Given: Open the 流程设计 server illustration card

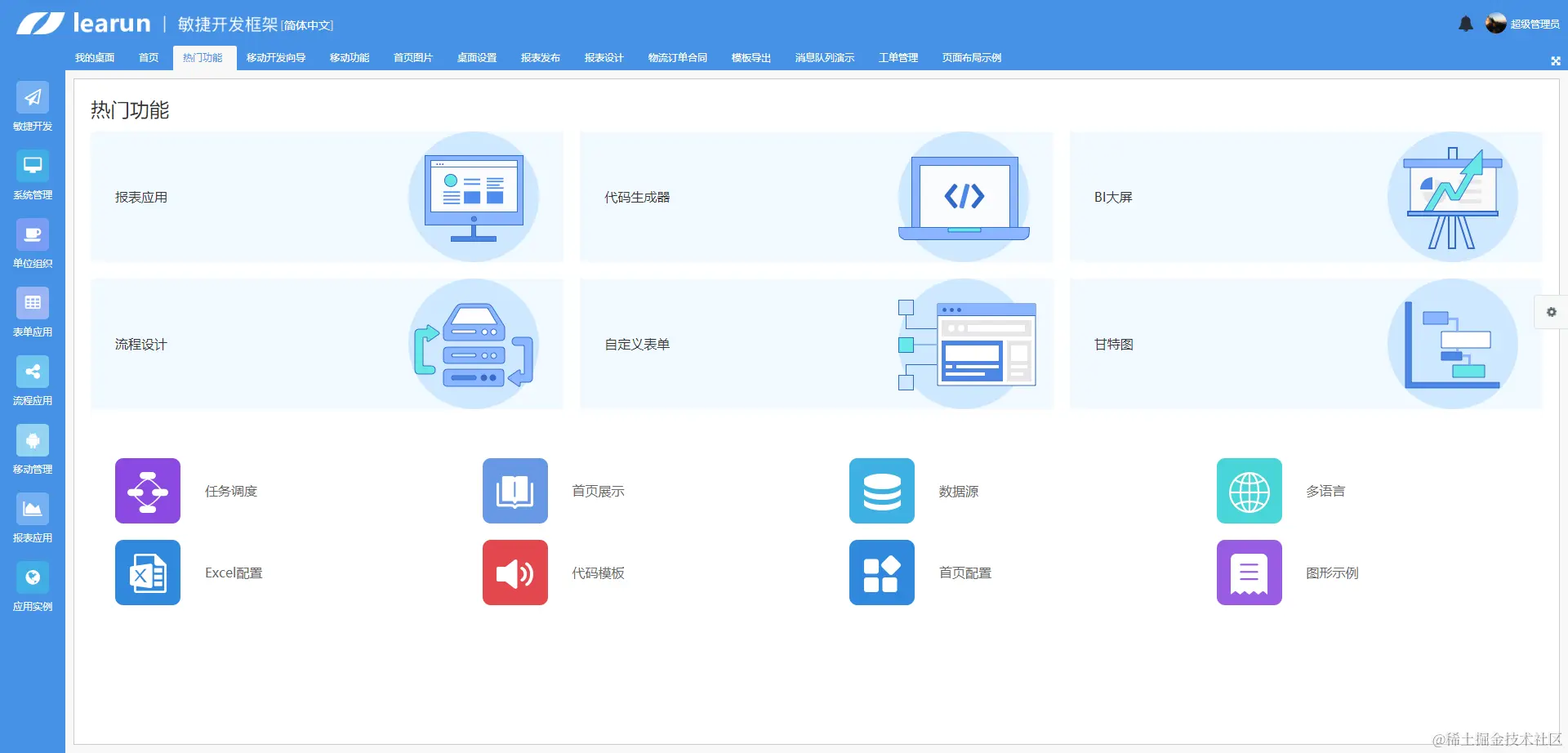Looking at the screenshot, I should [x=327, y=344].
